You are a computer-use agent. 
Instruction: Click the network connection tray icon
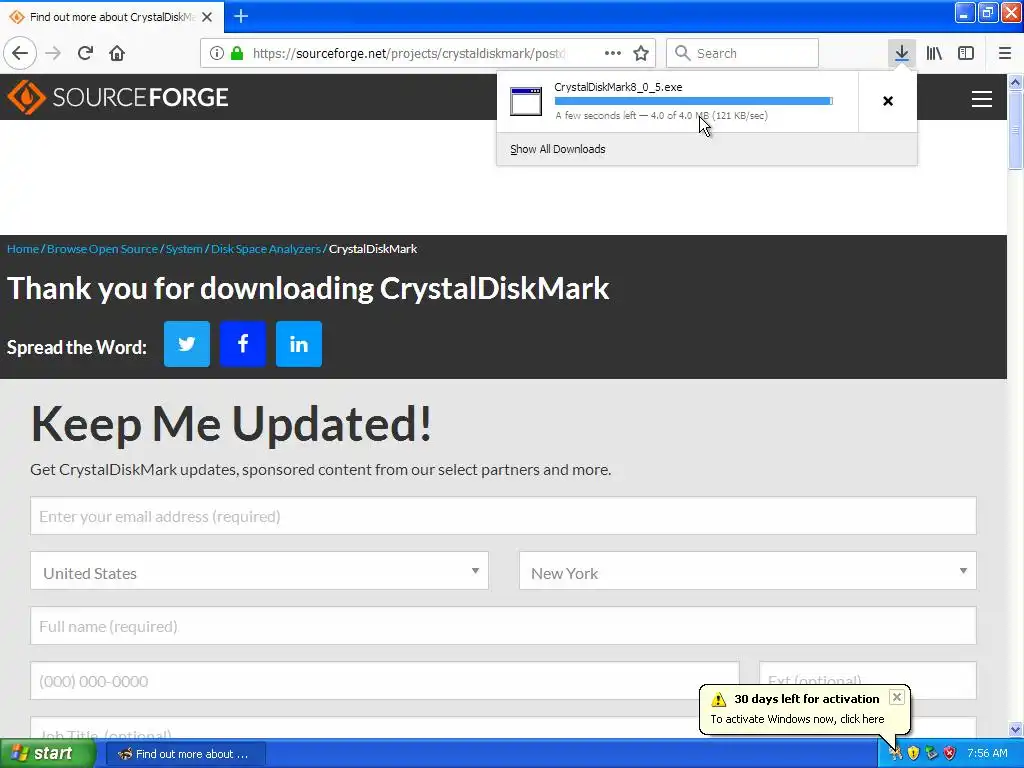tap(932, 754)
